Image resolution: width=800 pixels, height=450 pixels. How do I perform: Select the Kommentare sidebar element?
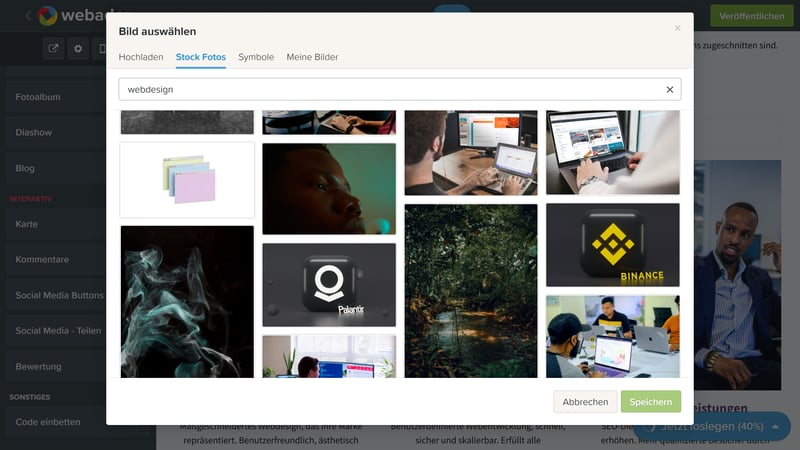[x=56, y=260]
